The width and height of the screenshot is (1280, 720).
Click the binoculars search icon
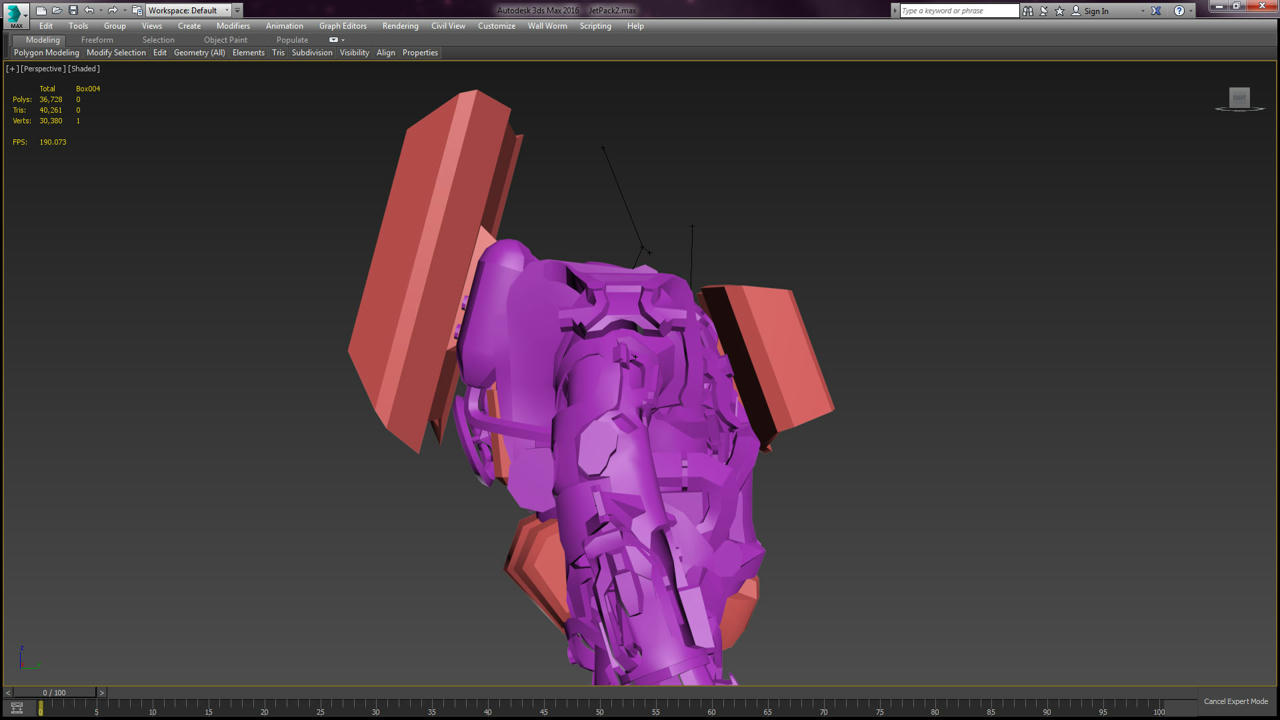[x=1028, y=10]
